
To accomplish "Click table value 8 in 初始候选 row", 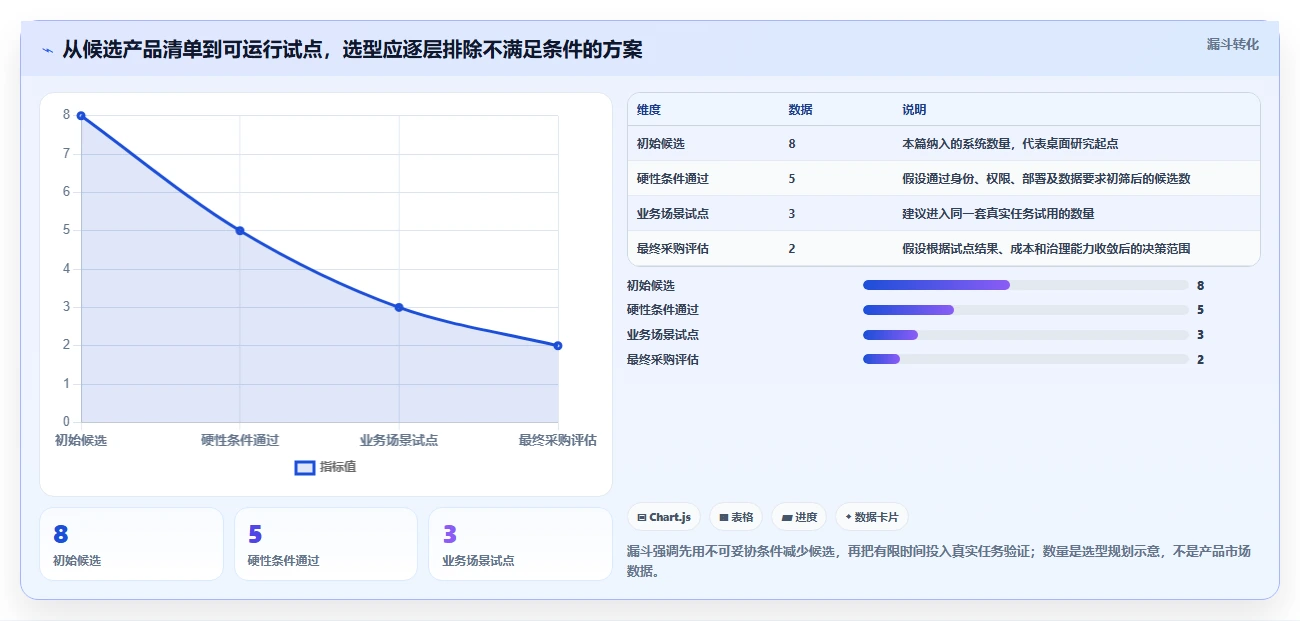I will click(792, 144).
